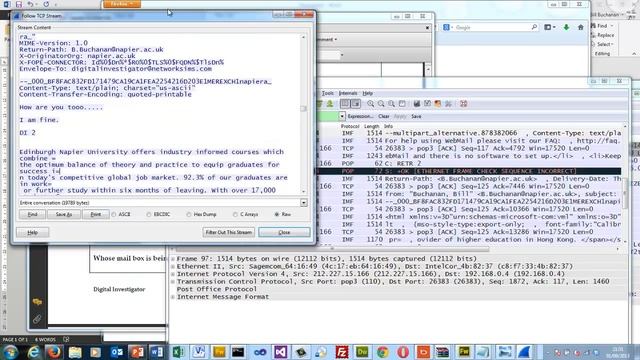Expand the Frame 97 tree node
640x360 pixels.
point(173,259)
